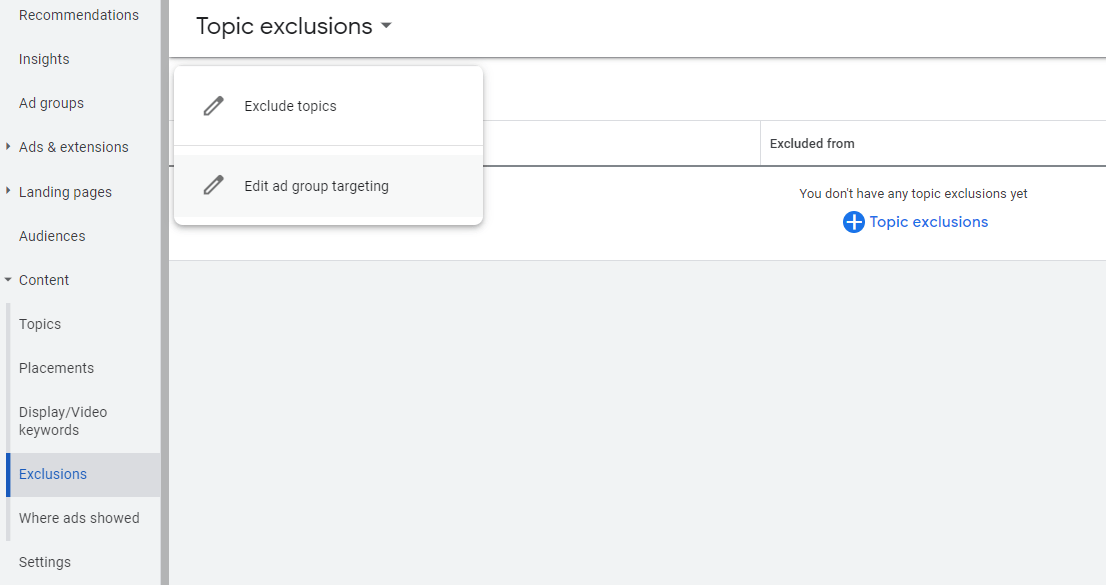Click Where ads showed
The image size is (1106, 585).
[x=79, y=517]
